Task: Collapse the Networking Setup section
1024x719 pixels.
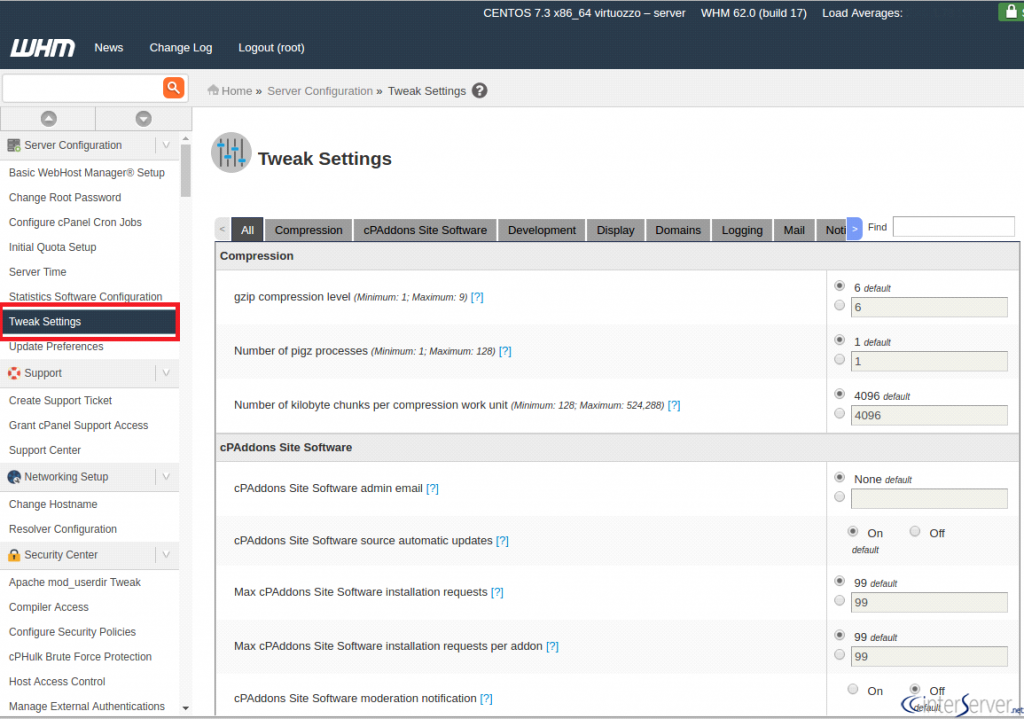Action: tap(166, 477)
